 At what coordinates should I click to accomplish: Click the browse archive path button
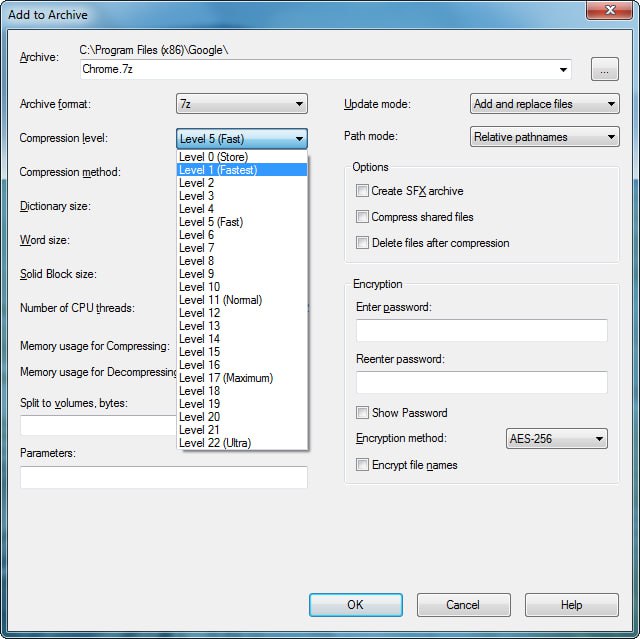pos(604,70)
